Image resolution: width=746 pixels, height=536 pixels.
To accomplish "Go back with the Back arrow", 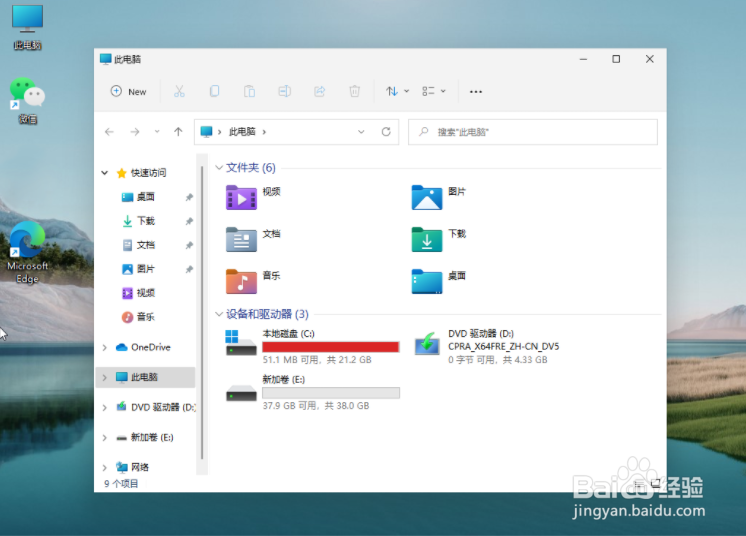I will 109,132.
